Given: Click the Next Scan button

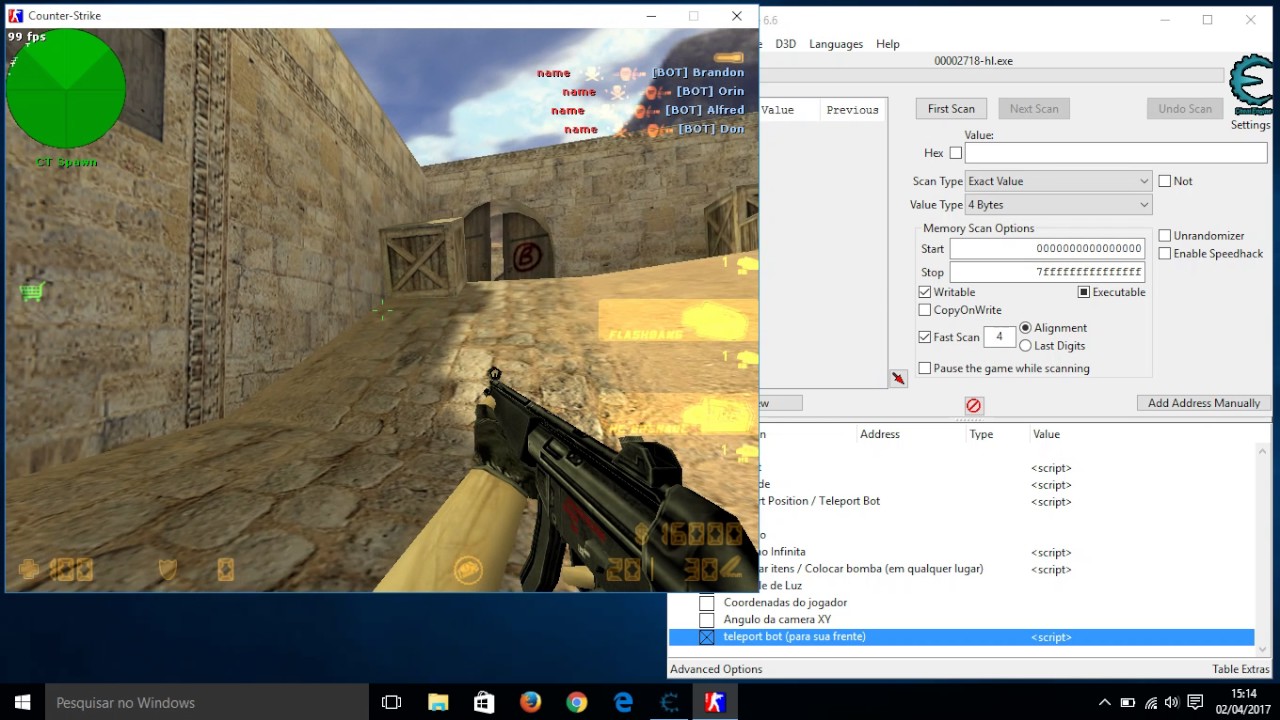Looking at the screenshot, I should tap(1034, 109).
